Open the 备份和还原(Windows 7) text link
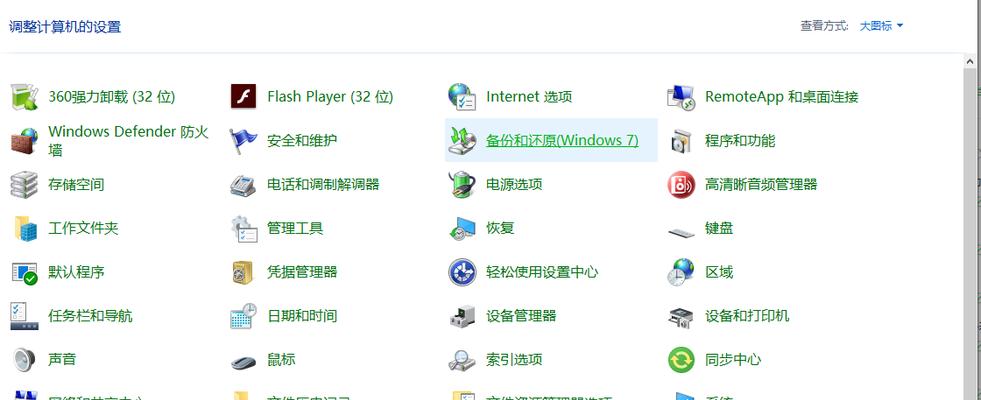Image resolution: width=981 pixels, height=400 pixels. click(x=562, y=140)
